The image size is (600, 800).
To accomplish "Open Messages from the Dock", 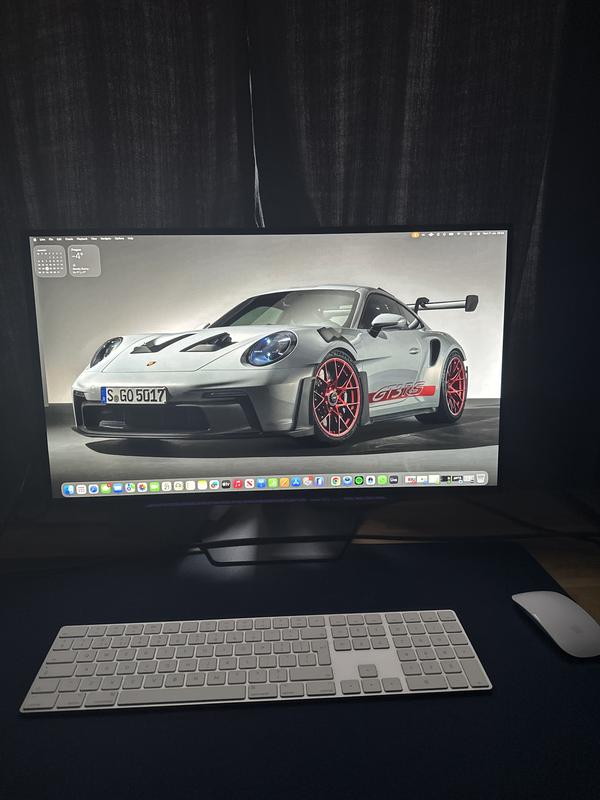I will click(x=106, y=488).
